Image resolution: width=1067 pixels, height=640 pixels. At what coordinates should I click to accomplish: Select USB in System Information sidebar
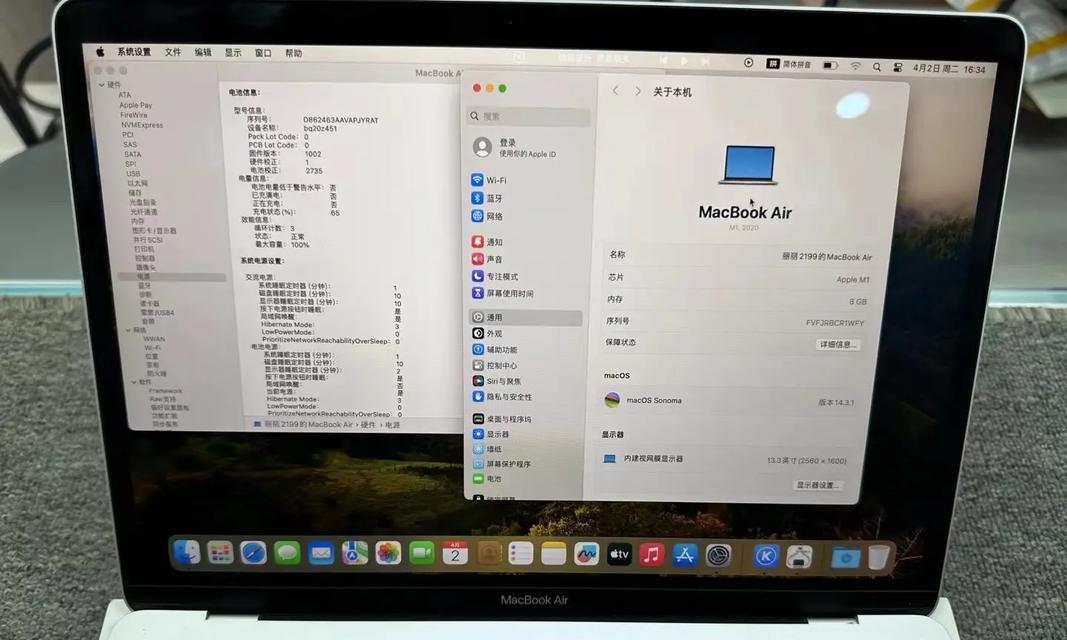(x=133, y=173)
